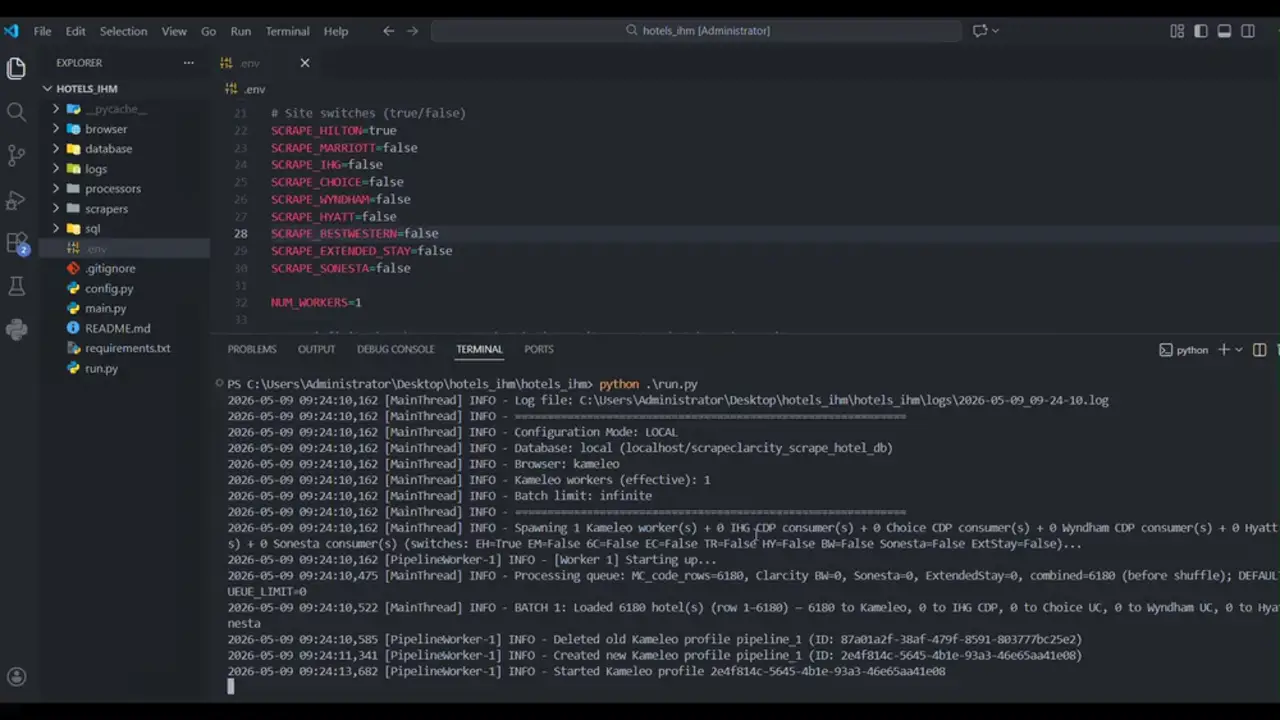
Task: Open the Selection menu
Action: click(x=123, y=31)
